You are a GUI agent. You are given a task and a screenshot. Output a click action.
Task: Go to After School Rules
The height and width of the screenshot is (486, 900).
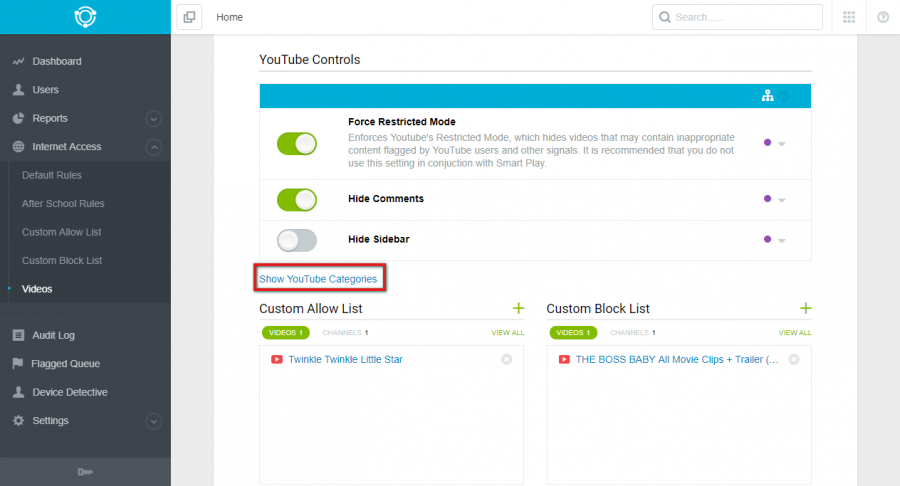(63, 204)
